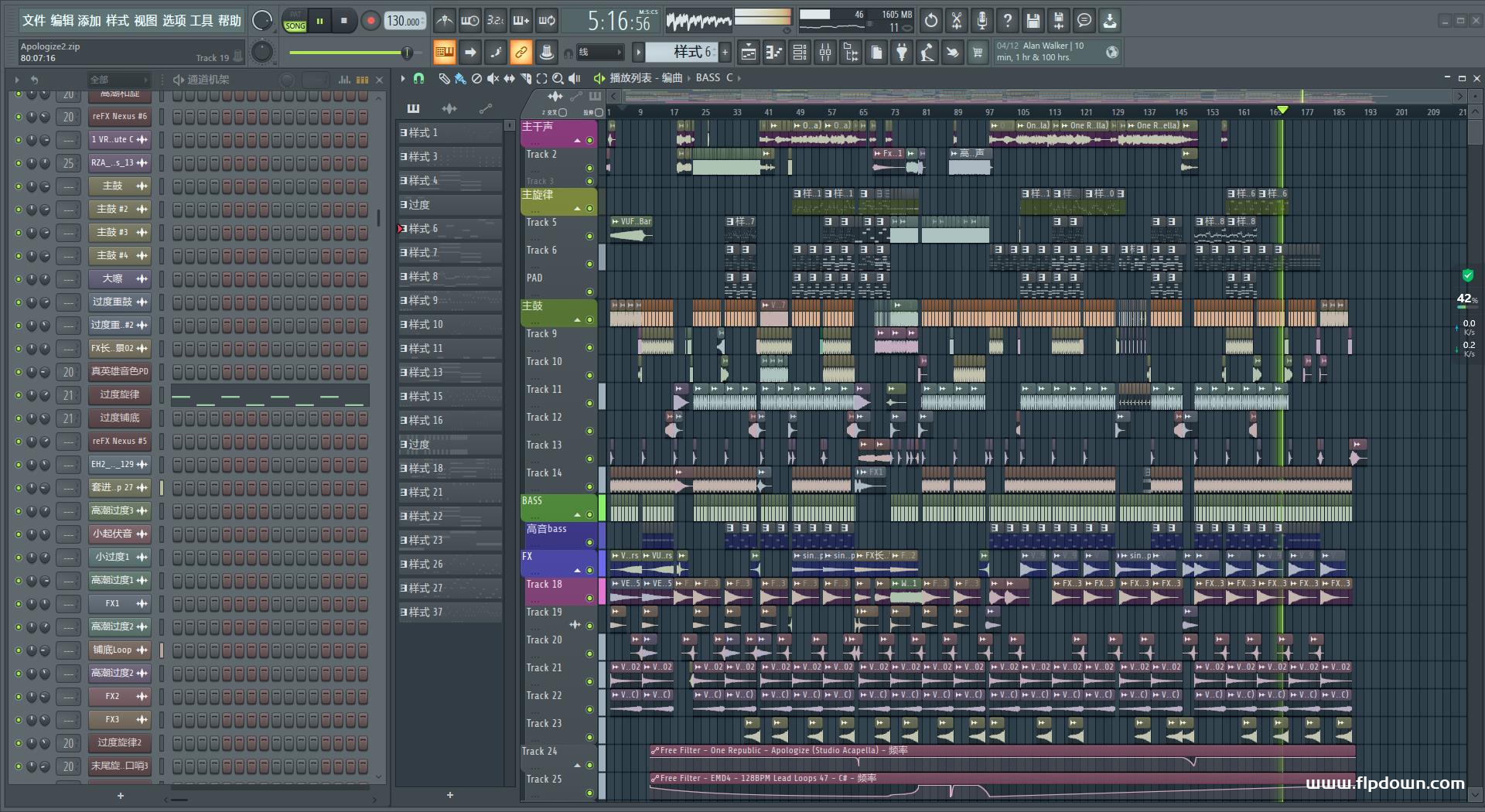
Task: Collapse the 主鼓 track group arrow
Action: click(577, 320)
